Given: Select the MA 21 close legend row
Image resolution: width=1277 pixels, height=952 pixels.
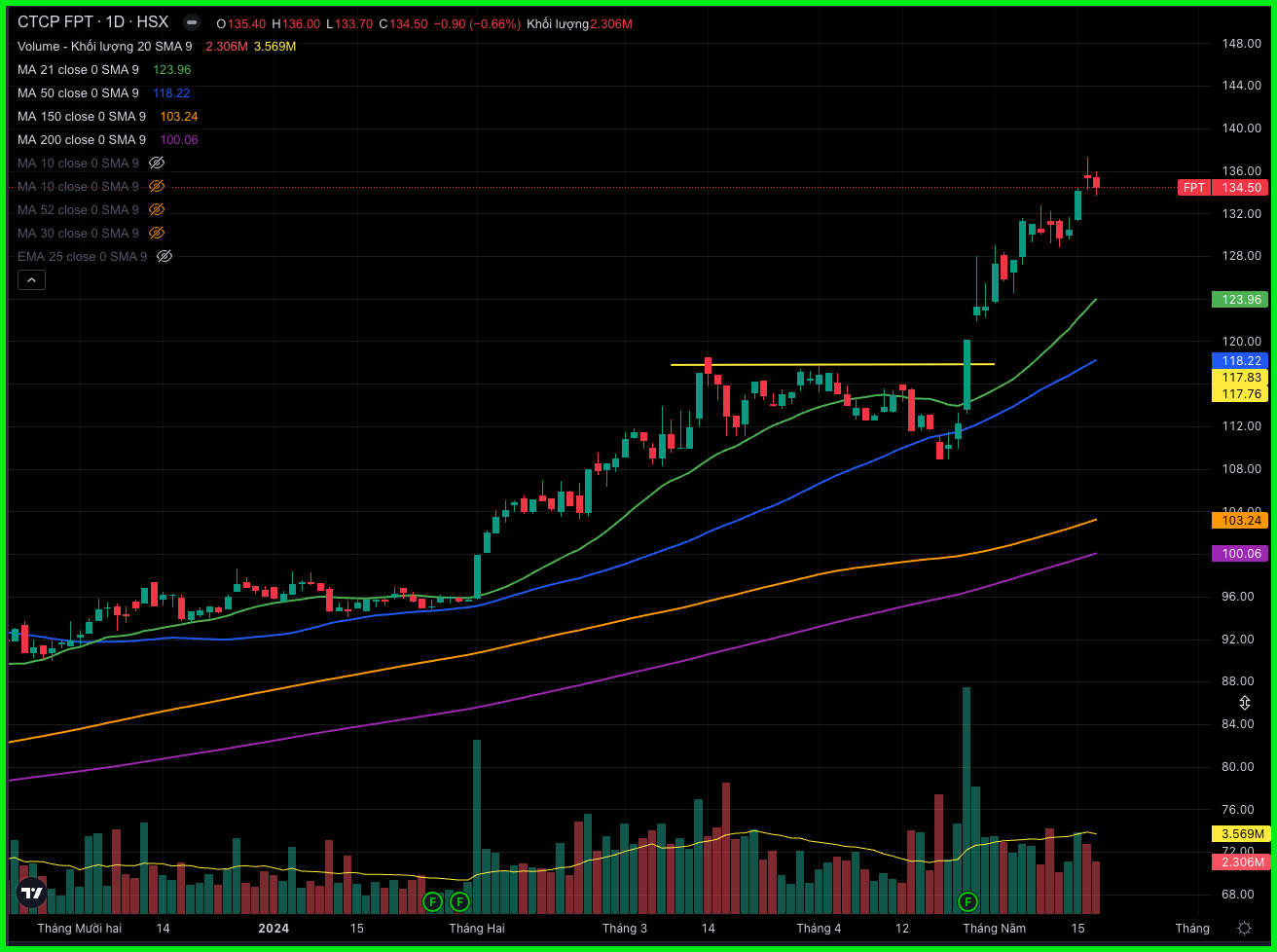Looking at the screenshot, I should click(x=78, y=70).
